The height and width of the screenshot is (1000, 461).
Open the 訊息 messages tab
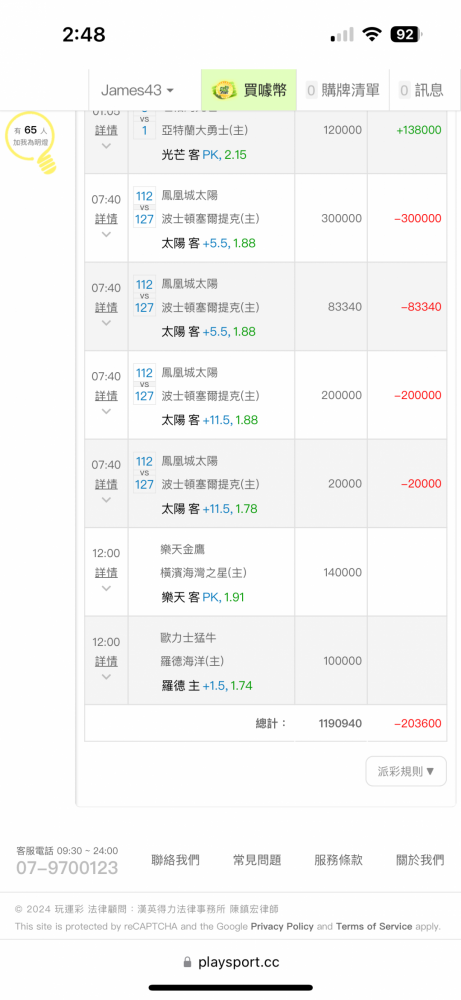tap(421, 90)
